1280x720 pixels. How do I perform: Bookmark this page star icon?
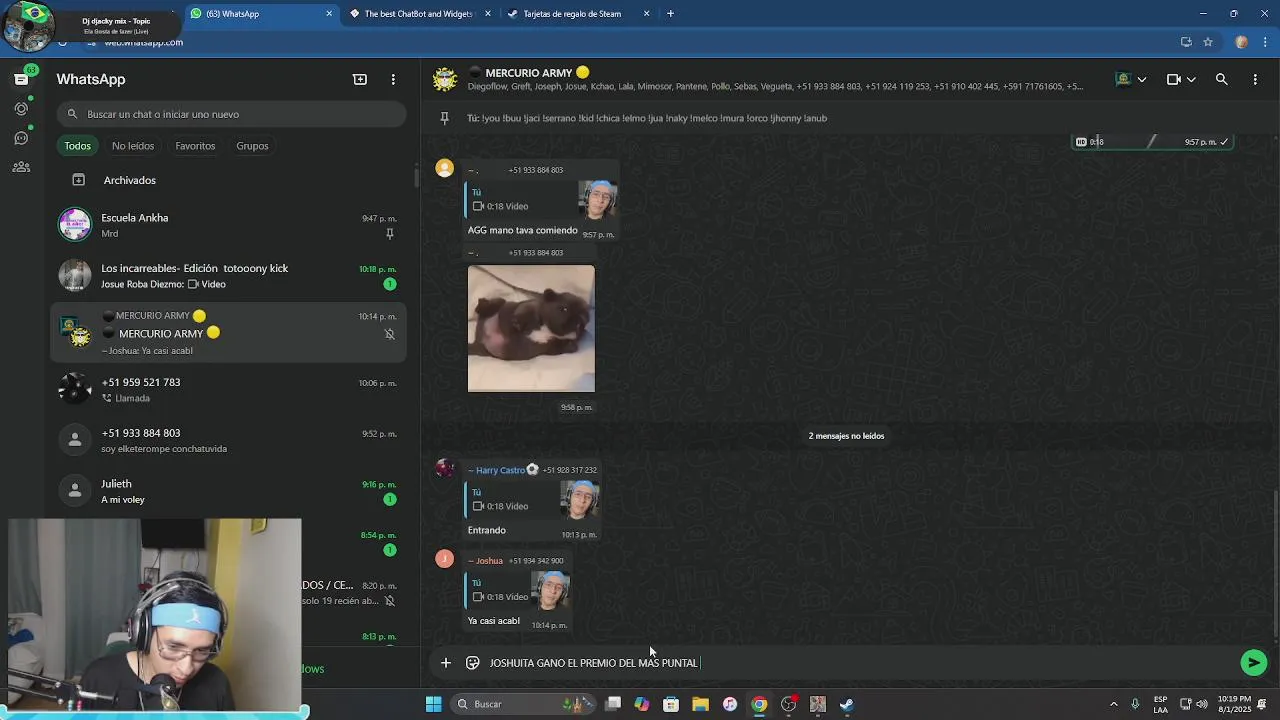[1208, 42]
